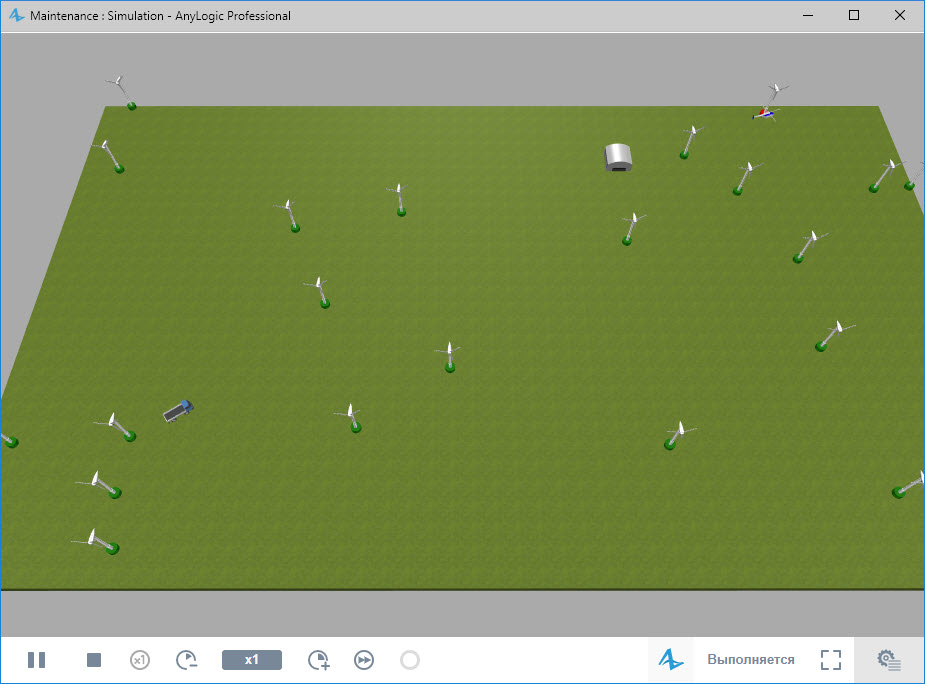This screenshot has width=925, height=684.
Task: Minimize the Maintenance simulation window
Action: 808,15
